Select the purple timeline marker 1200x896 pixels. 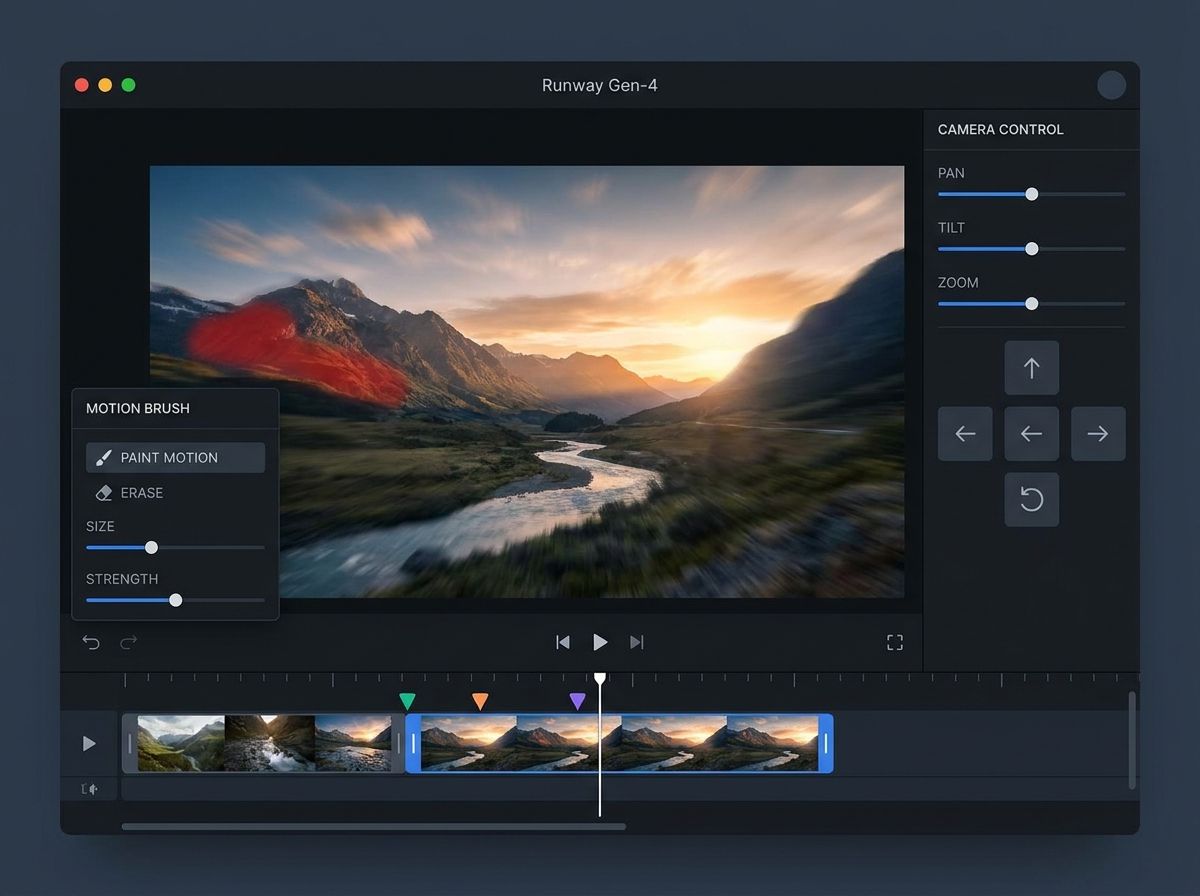(x=577, y=701)
